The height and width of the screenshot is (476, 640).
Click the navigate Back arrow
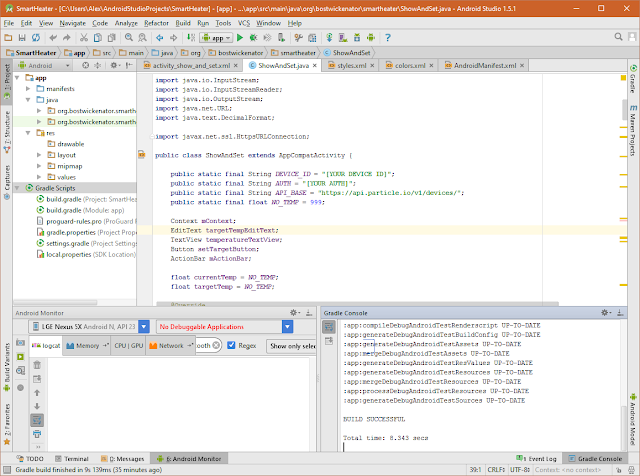click(160, 38)
